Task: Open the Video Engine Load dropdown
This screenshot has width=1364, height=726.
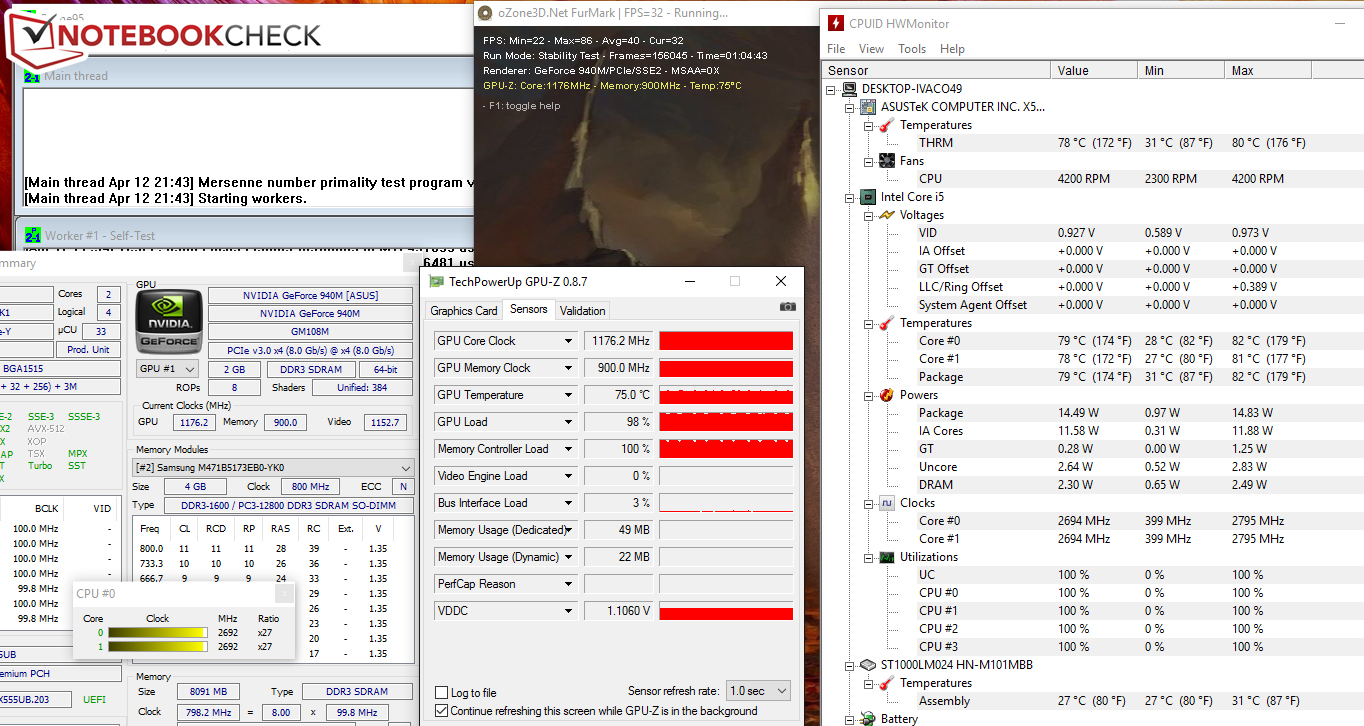Action: pos(569,476)
